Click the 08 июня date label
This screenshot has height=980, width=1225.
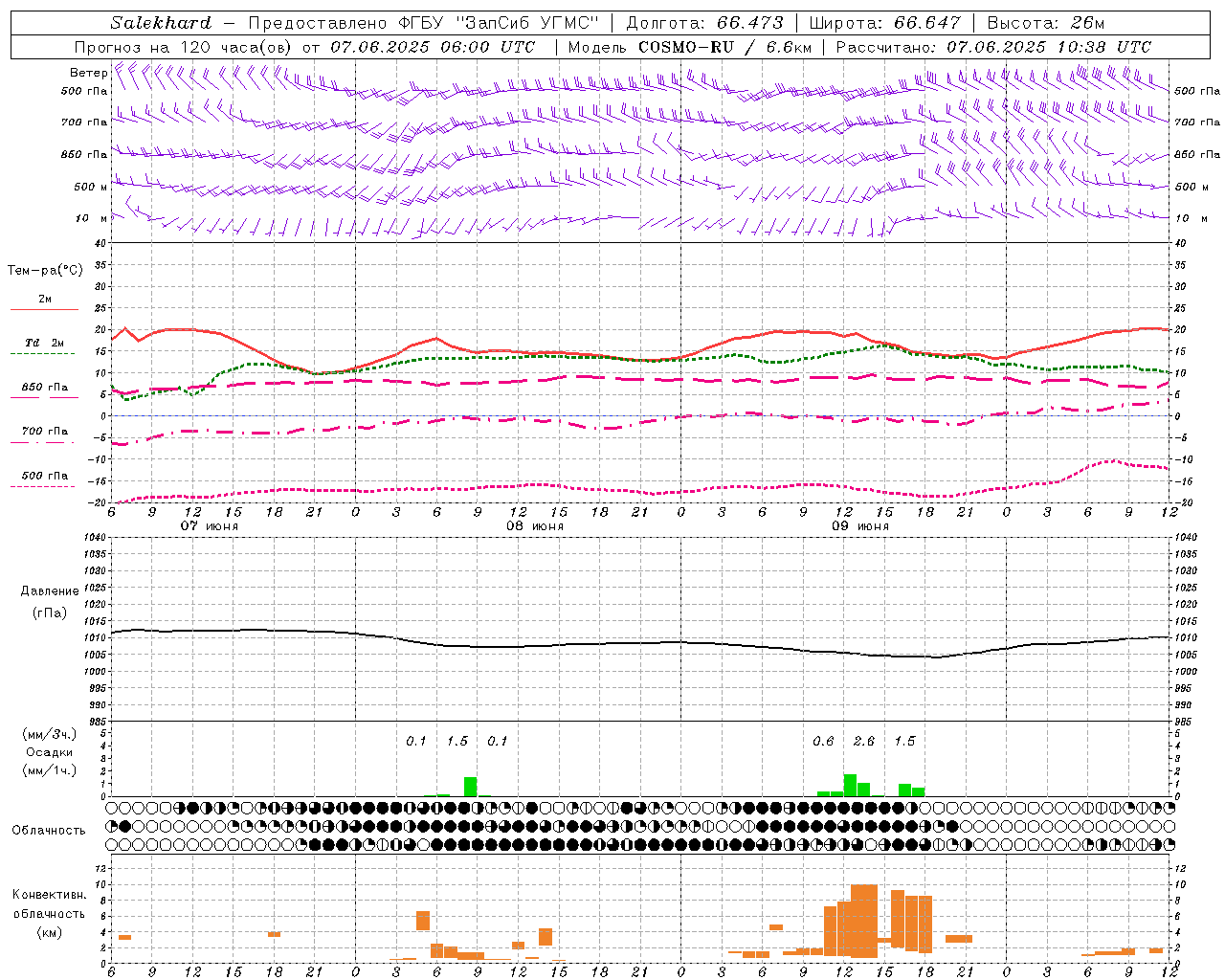[535, 526]
